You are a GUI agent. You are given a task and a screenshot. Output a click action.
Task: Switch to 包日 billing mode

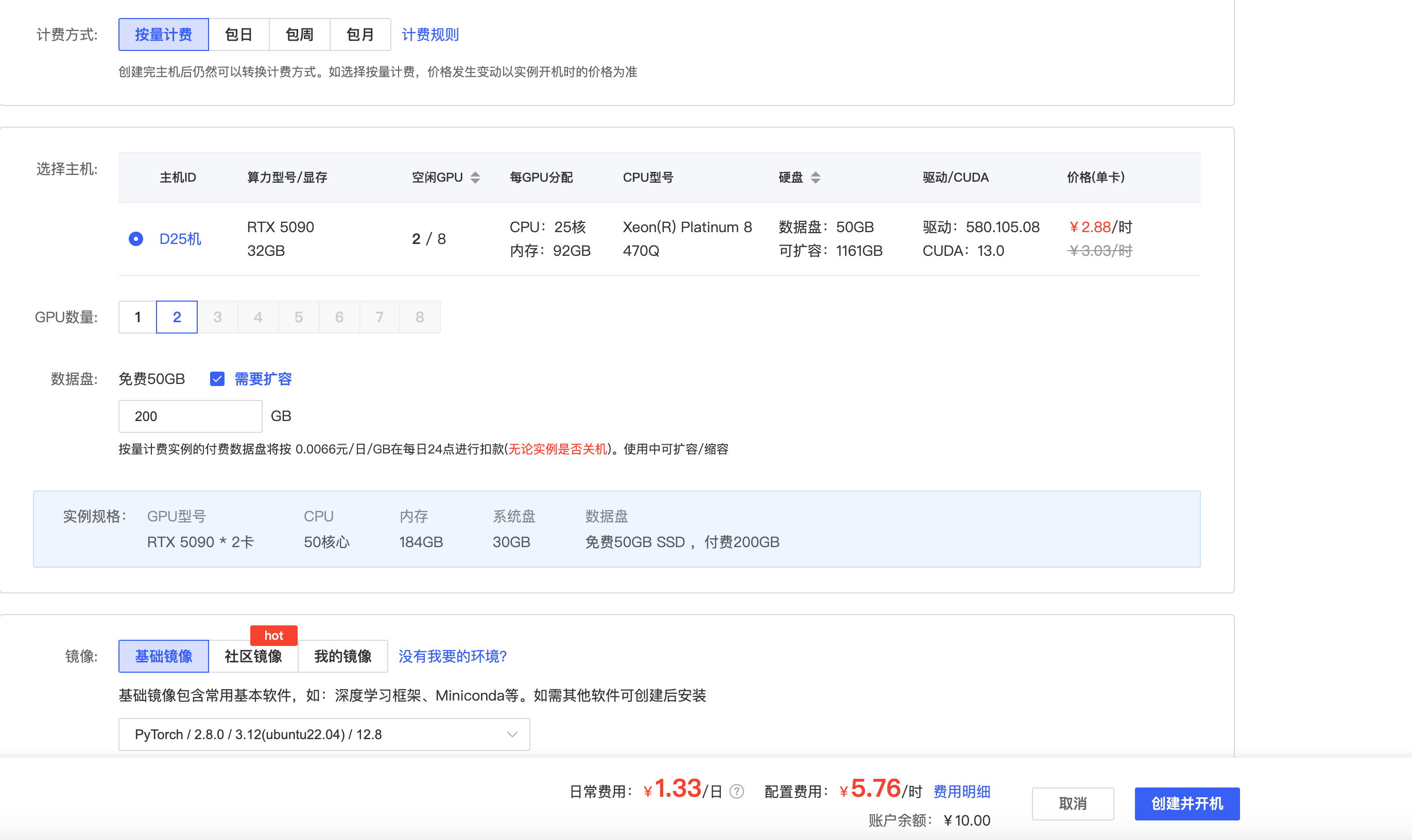[238, 34]
